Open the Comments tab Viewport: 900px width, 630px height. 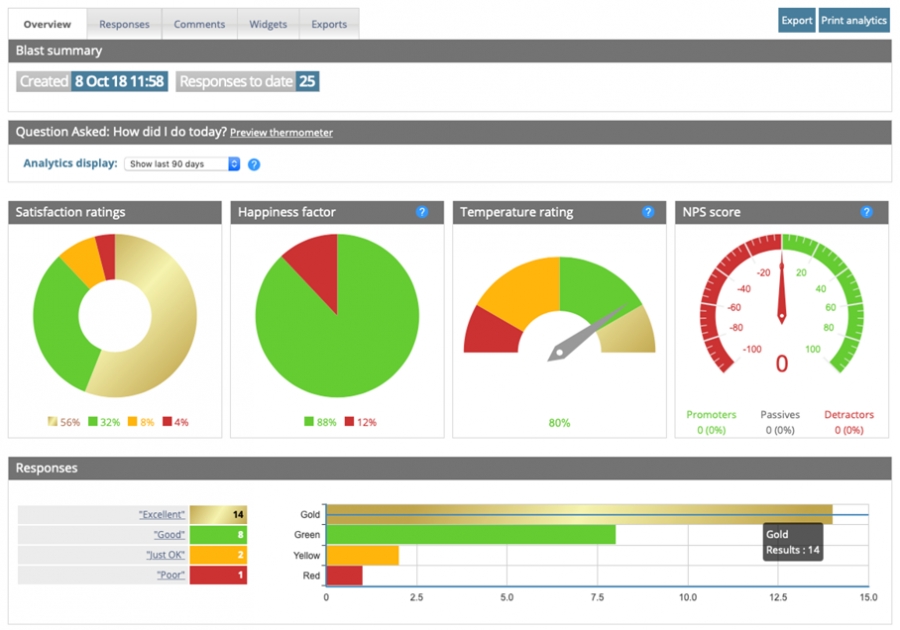tap(199, 24)
